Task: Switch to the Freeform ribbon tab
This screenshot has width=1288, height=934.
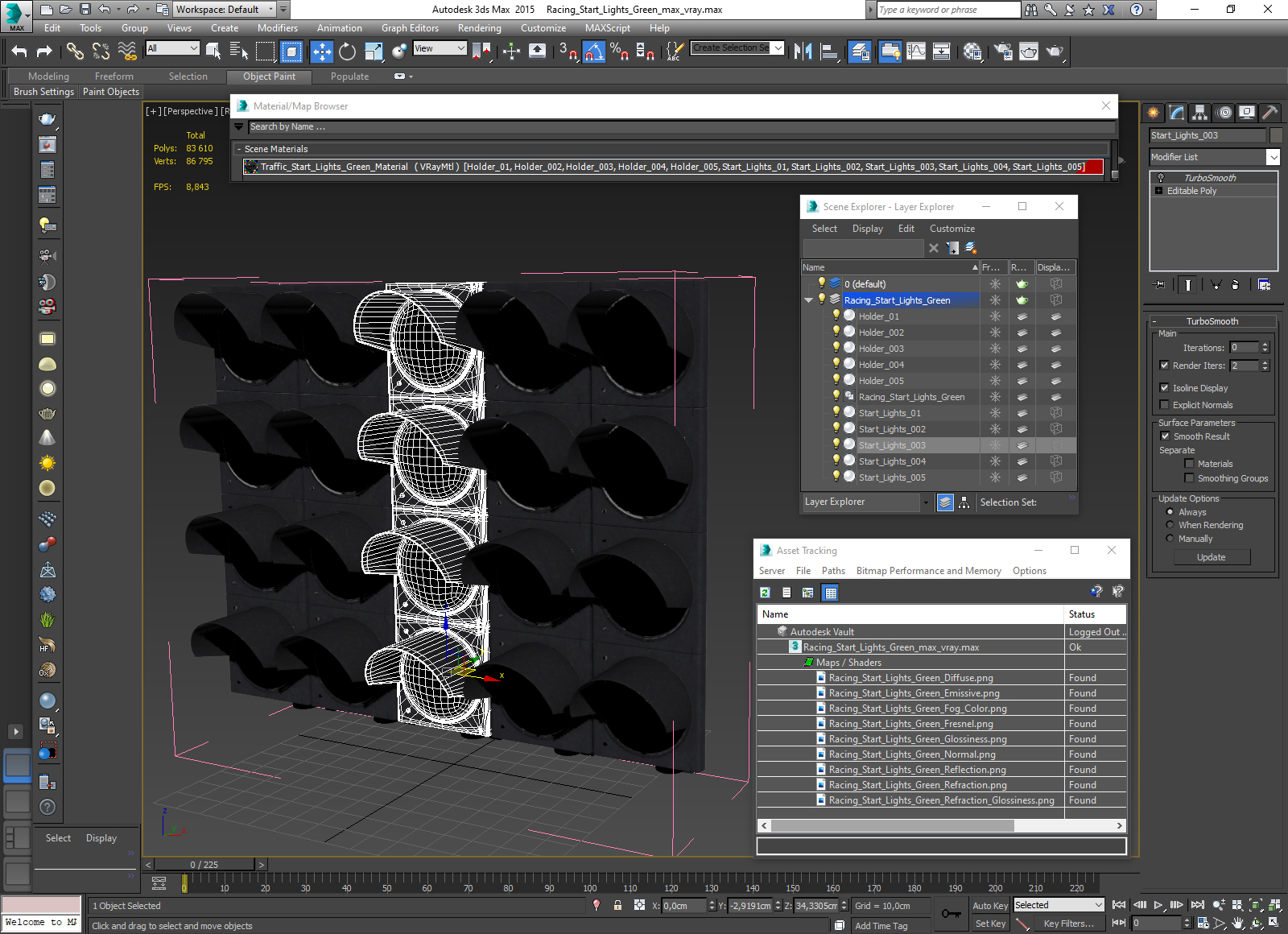Action: tap(114, 76)
